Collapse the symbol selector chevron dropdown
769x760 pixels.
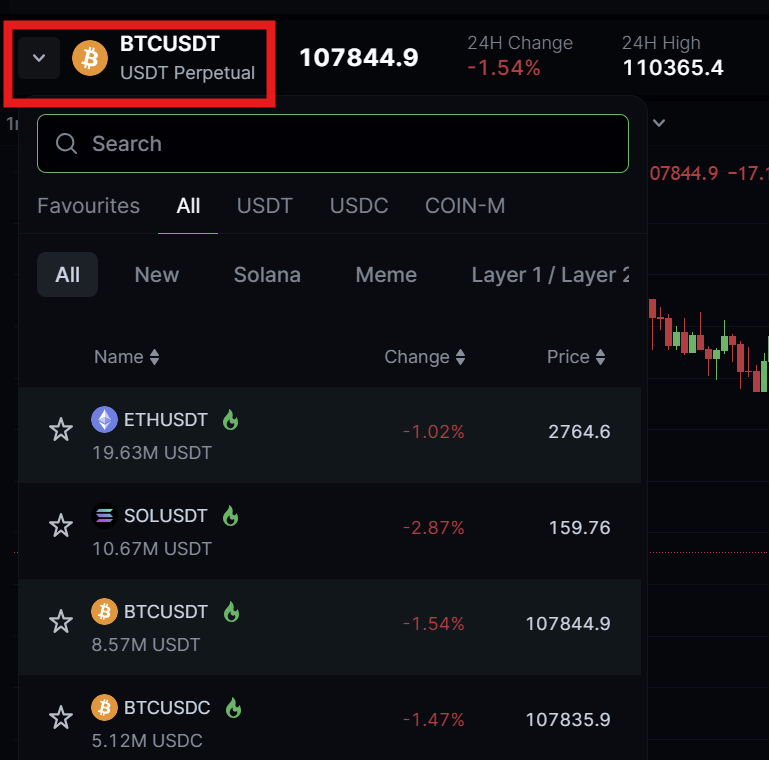(x=39, y=58)
